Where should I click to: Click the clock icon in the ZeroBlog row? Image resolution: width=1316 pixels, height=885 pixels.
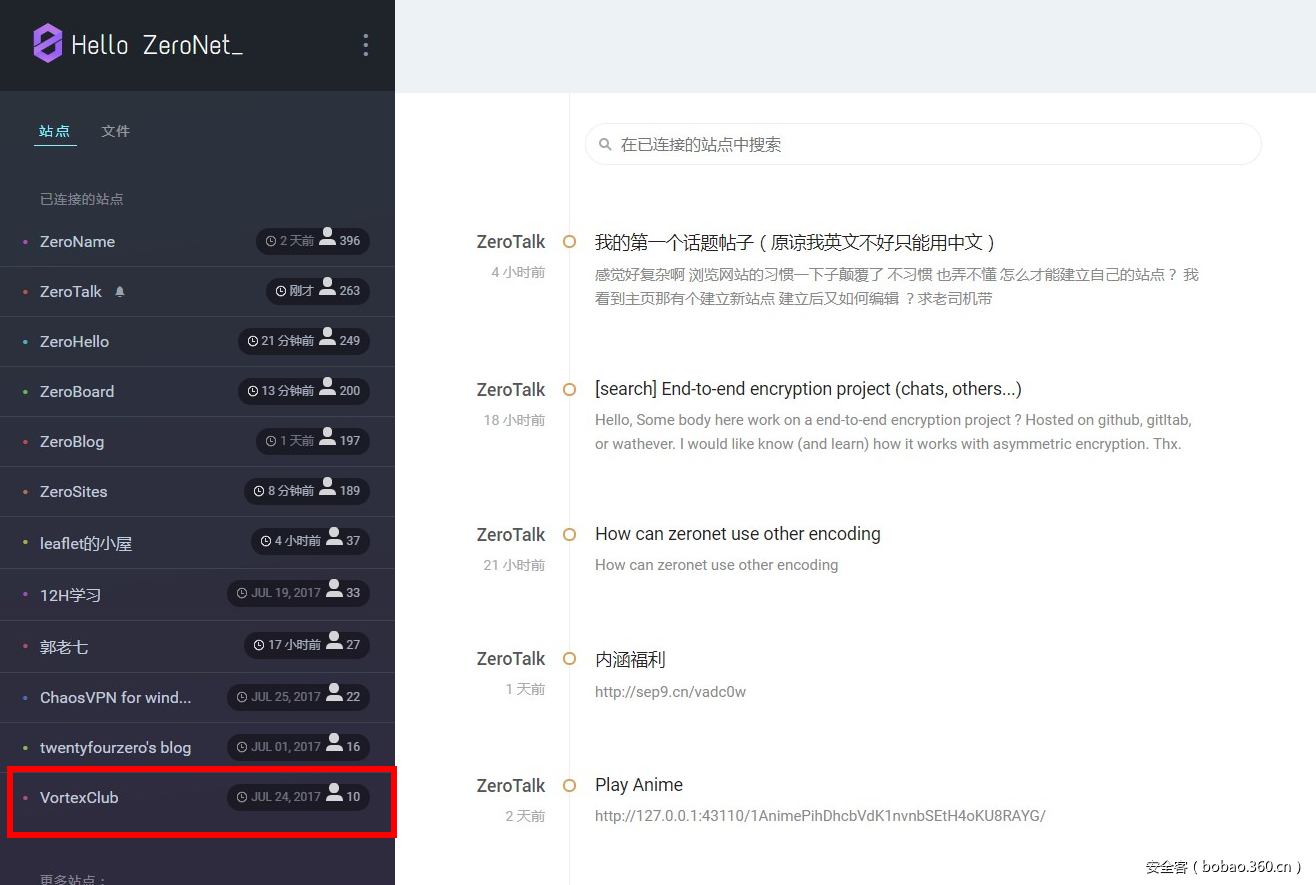pos(271,441)
